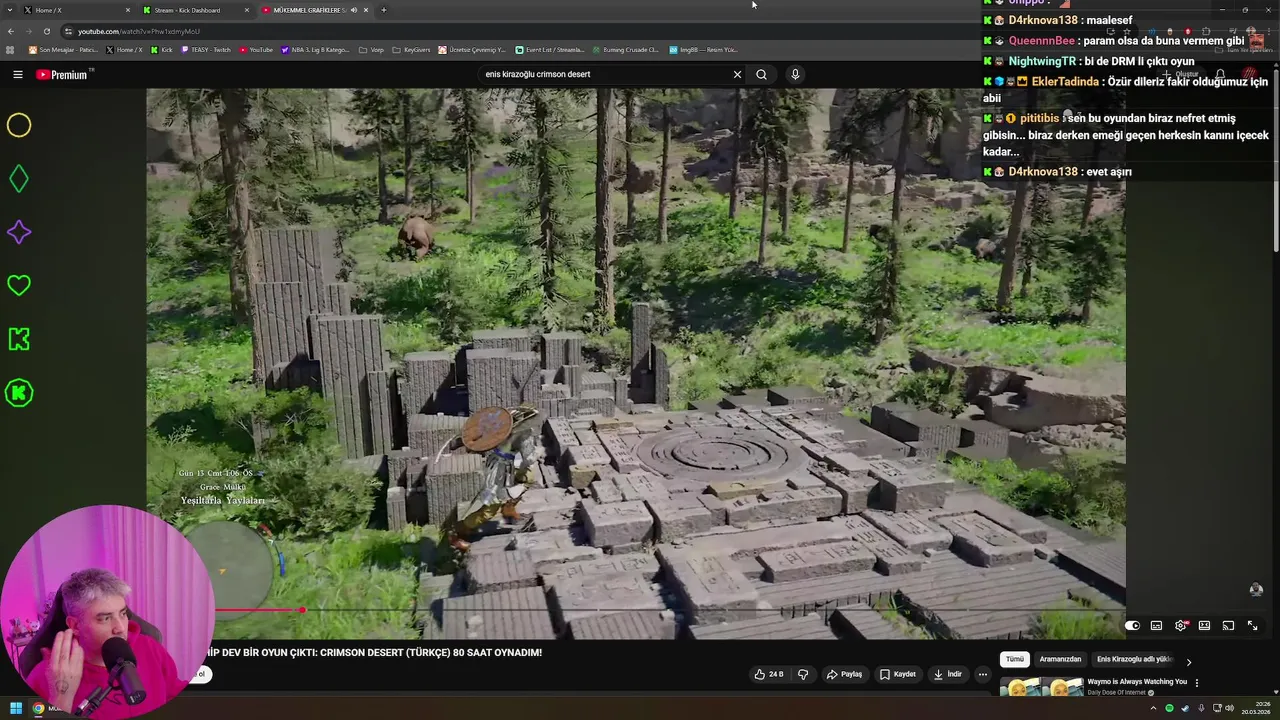Open the Burning Crusade Cl bookmark

(625, 49)
